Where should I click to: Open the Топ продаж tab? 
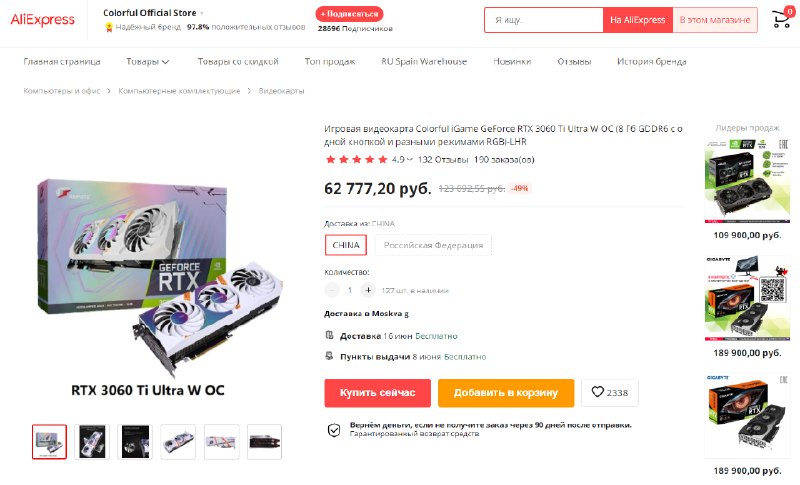[330, 62]
